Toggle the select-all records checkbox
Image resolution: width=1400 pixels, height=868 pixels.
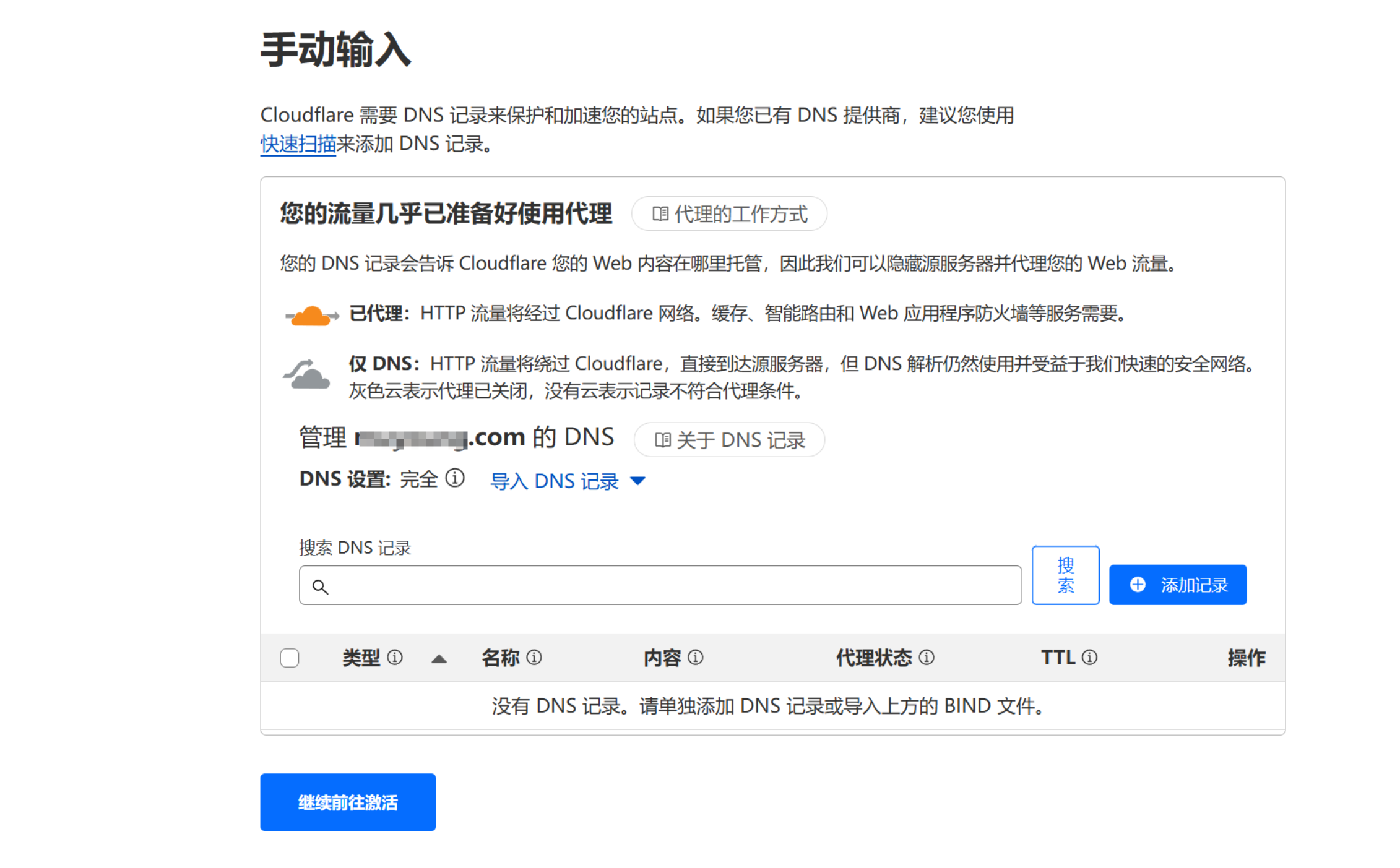pyautogui.click(x=290, y=657)
